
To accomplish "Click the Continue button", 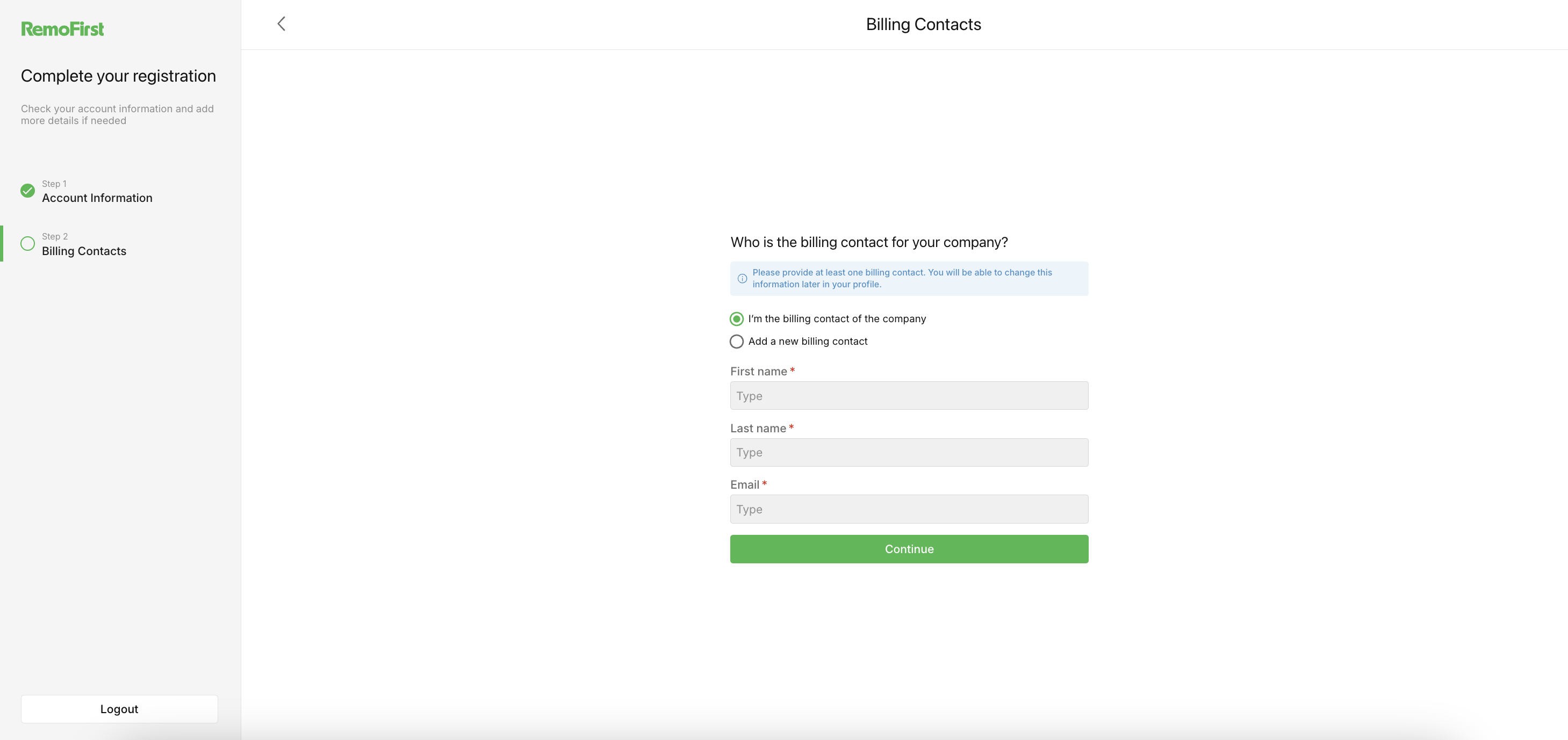I will pos(909,549).
